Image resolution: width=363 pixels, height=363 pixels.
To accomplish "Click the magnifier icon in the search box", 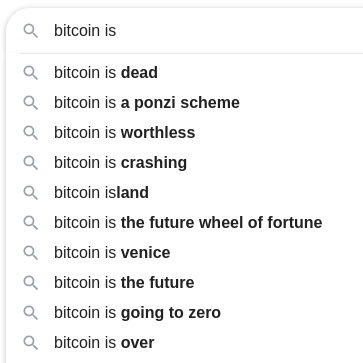I will [31, 31].
